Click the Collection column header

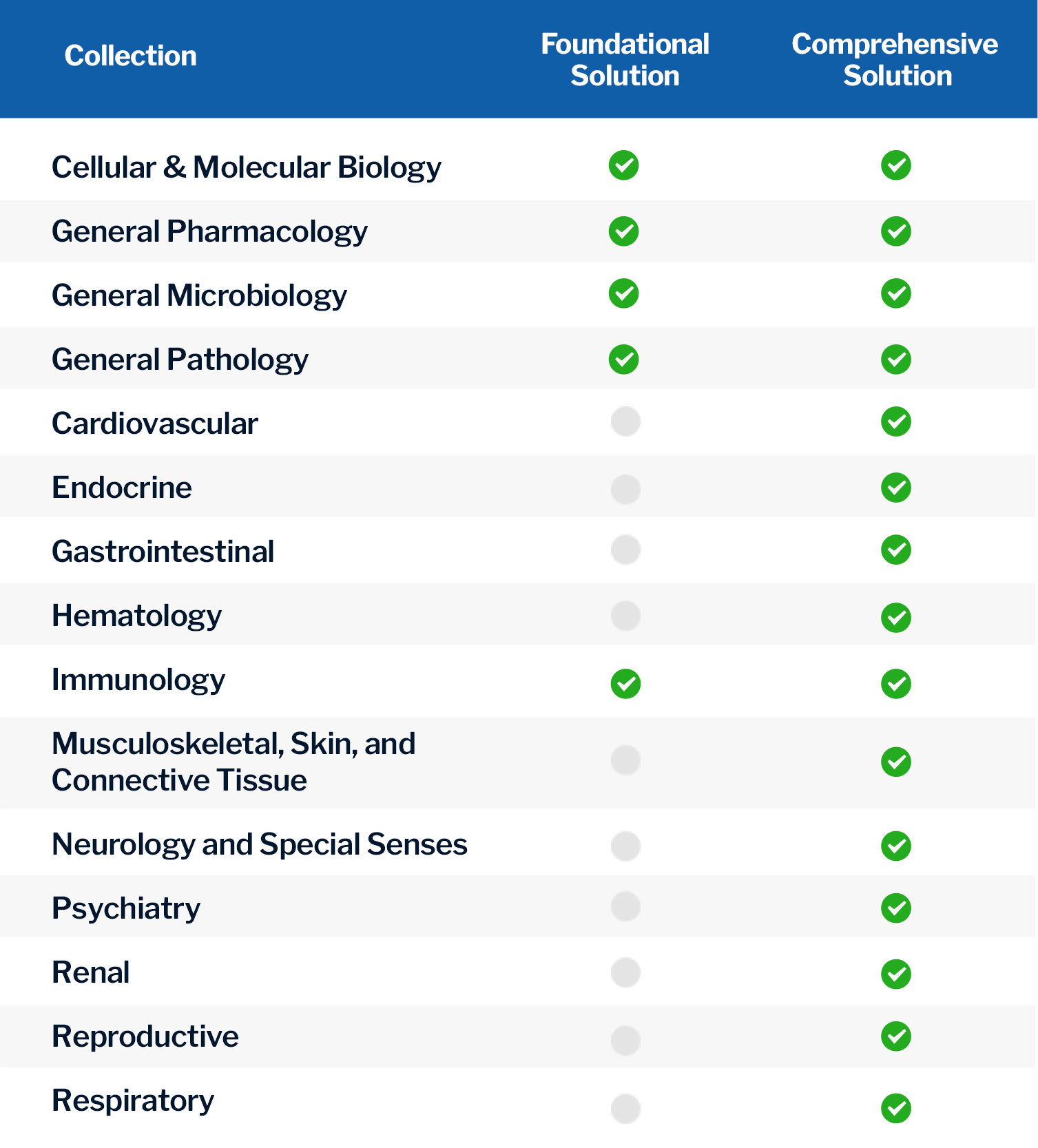click(131, 56)
